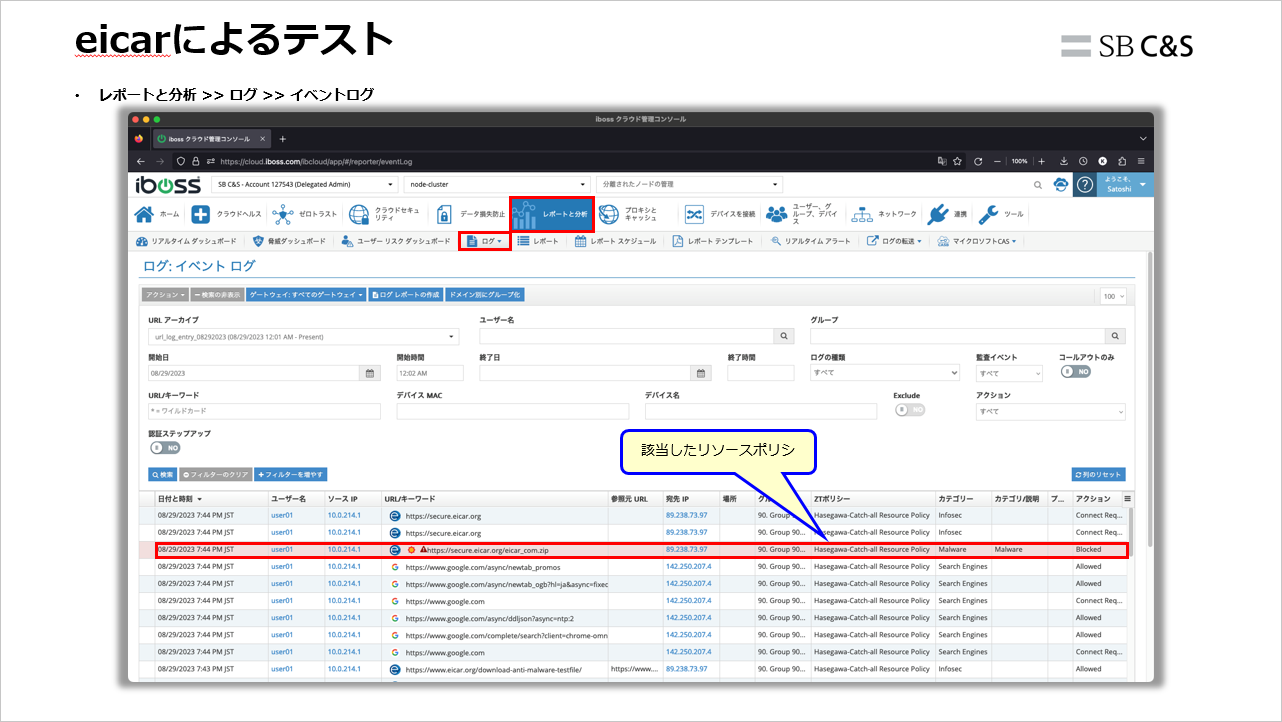Click フィルターを増やす button
Viewport: 1282px width, 722px height.
click(x=290, y=474)
